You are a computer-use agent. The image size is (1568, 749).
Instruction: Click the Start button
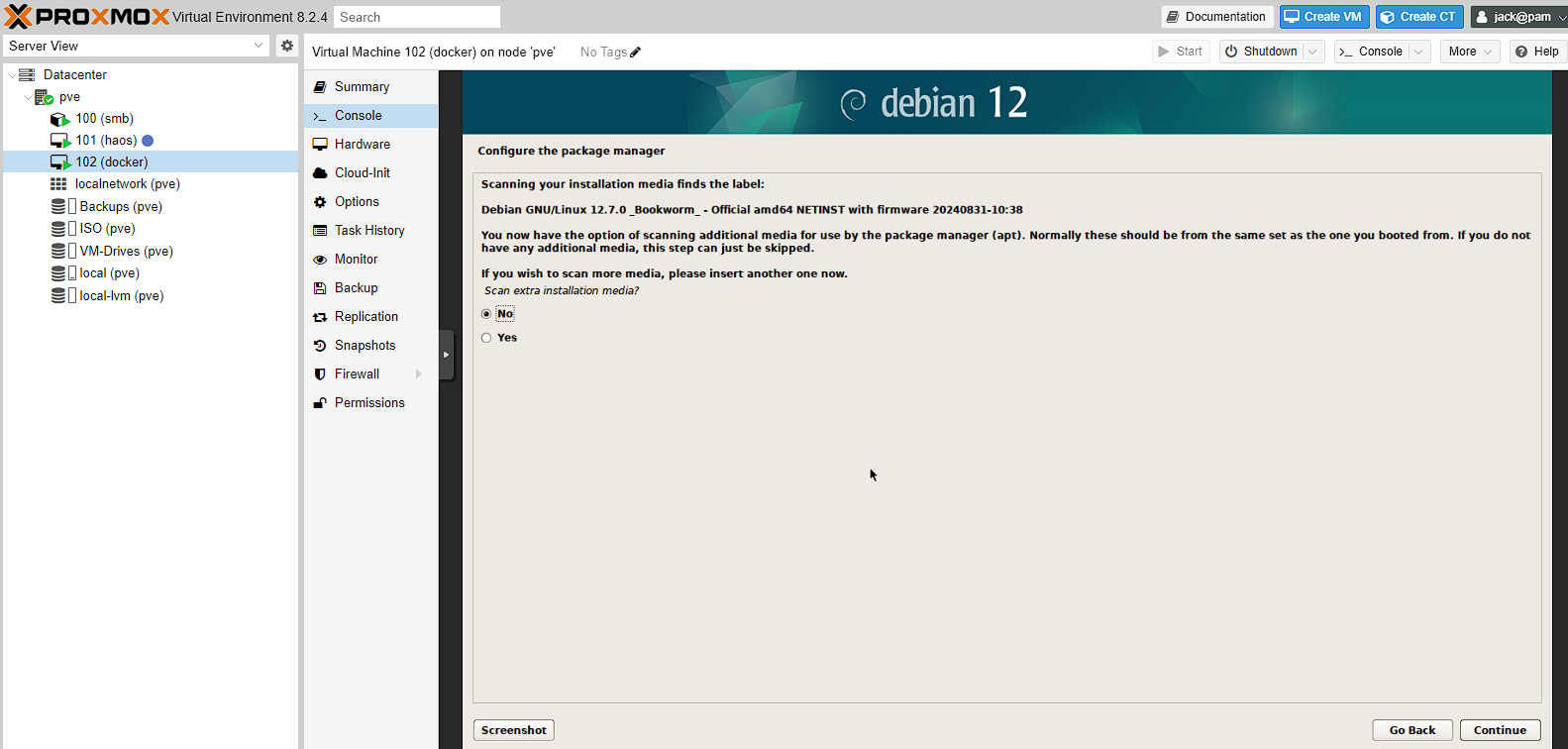pos(1181,52)
